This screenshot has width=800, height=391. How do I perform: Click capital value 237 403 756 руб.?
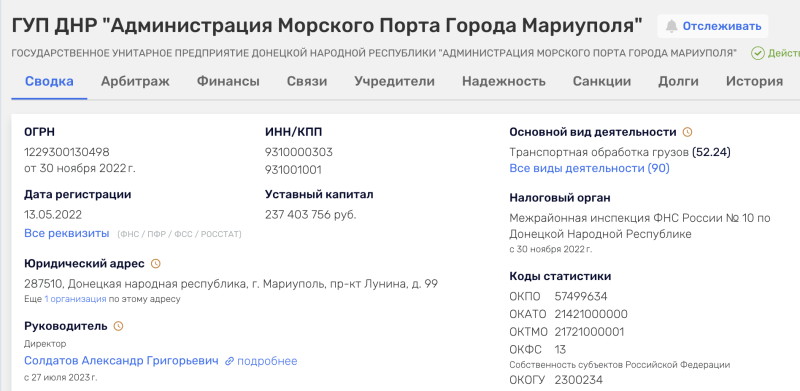310,214
